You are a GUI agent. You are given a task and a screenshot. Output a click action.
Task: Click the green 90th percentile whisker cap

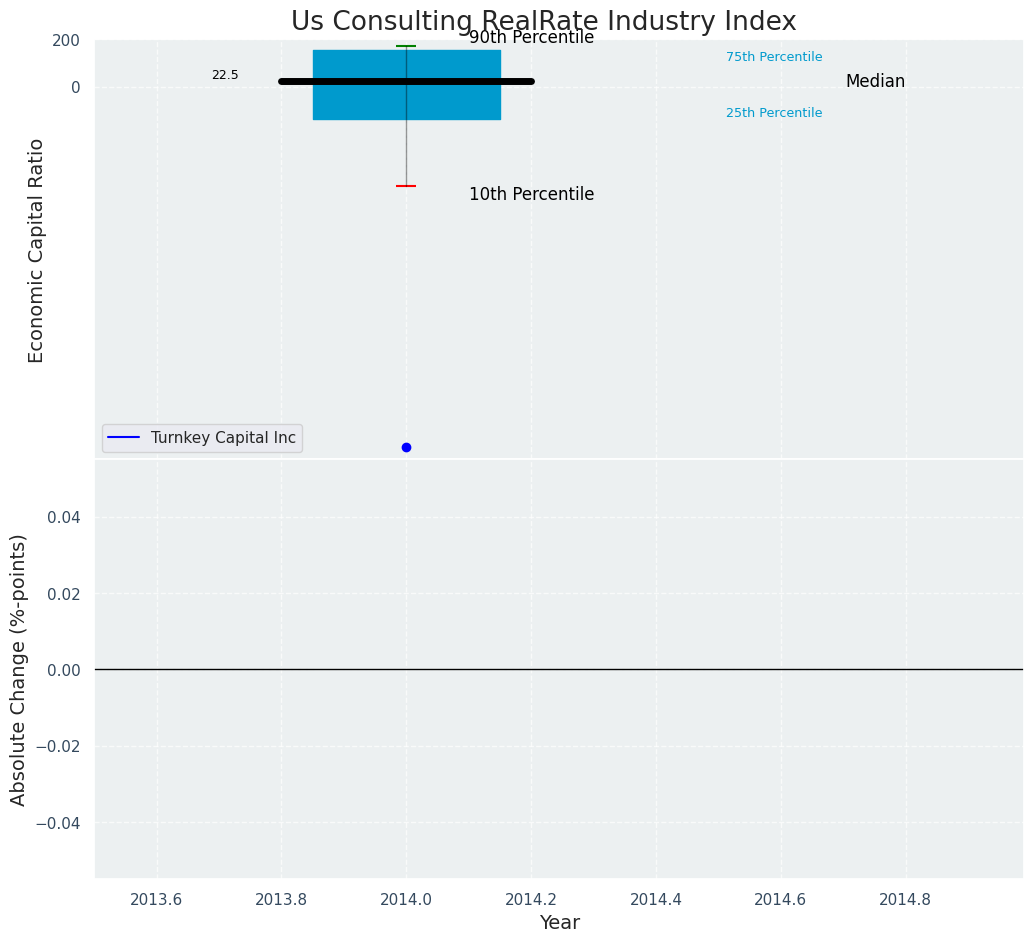click(x=406, y=46)
